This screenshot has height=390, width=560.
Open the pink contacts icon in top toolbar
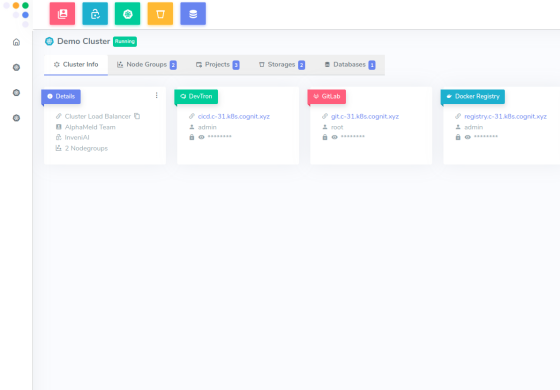pos(62,14)
